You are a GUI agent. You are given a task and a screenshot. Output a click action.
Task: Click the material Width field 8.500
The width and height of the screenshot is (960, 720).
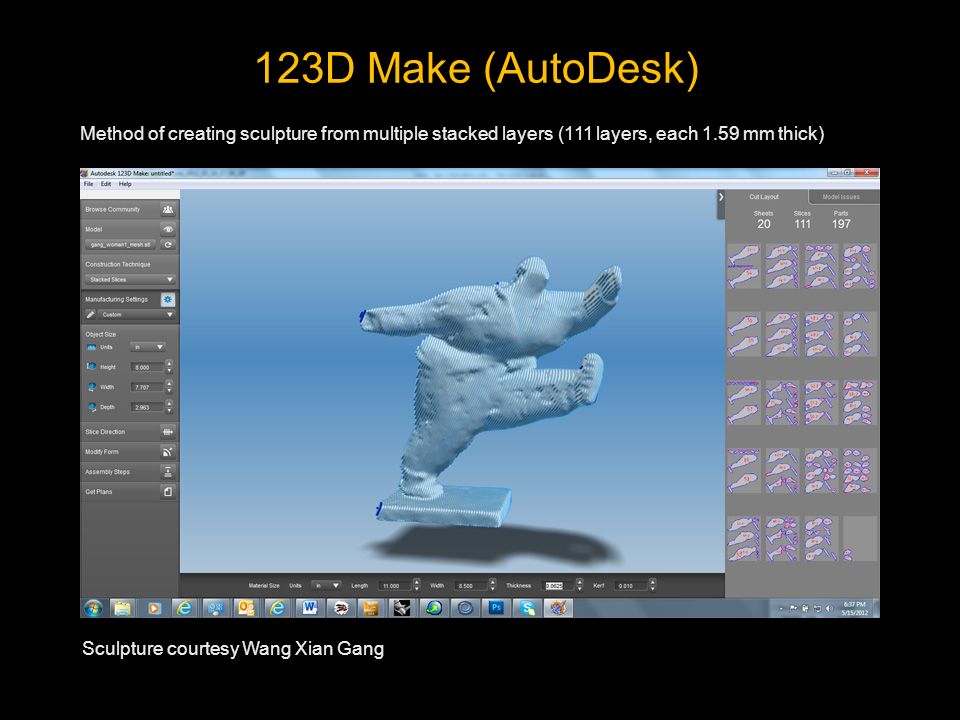[471, 586]
